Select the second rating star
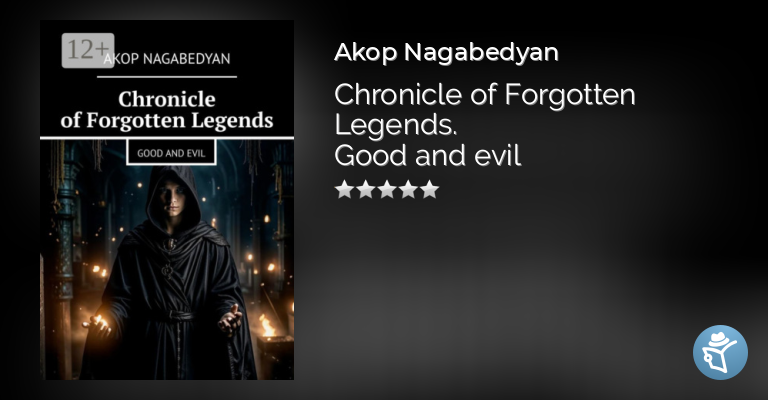 tap(366, 189)
